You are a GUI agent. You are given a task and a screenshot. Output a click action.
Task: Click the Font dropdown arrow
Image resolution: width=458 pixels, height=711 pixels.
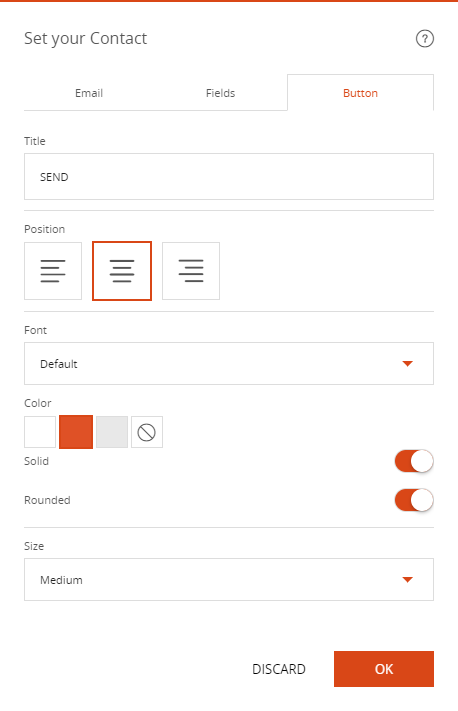click(x=407, y=364)
